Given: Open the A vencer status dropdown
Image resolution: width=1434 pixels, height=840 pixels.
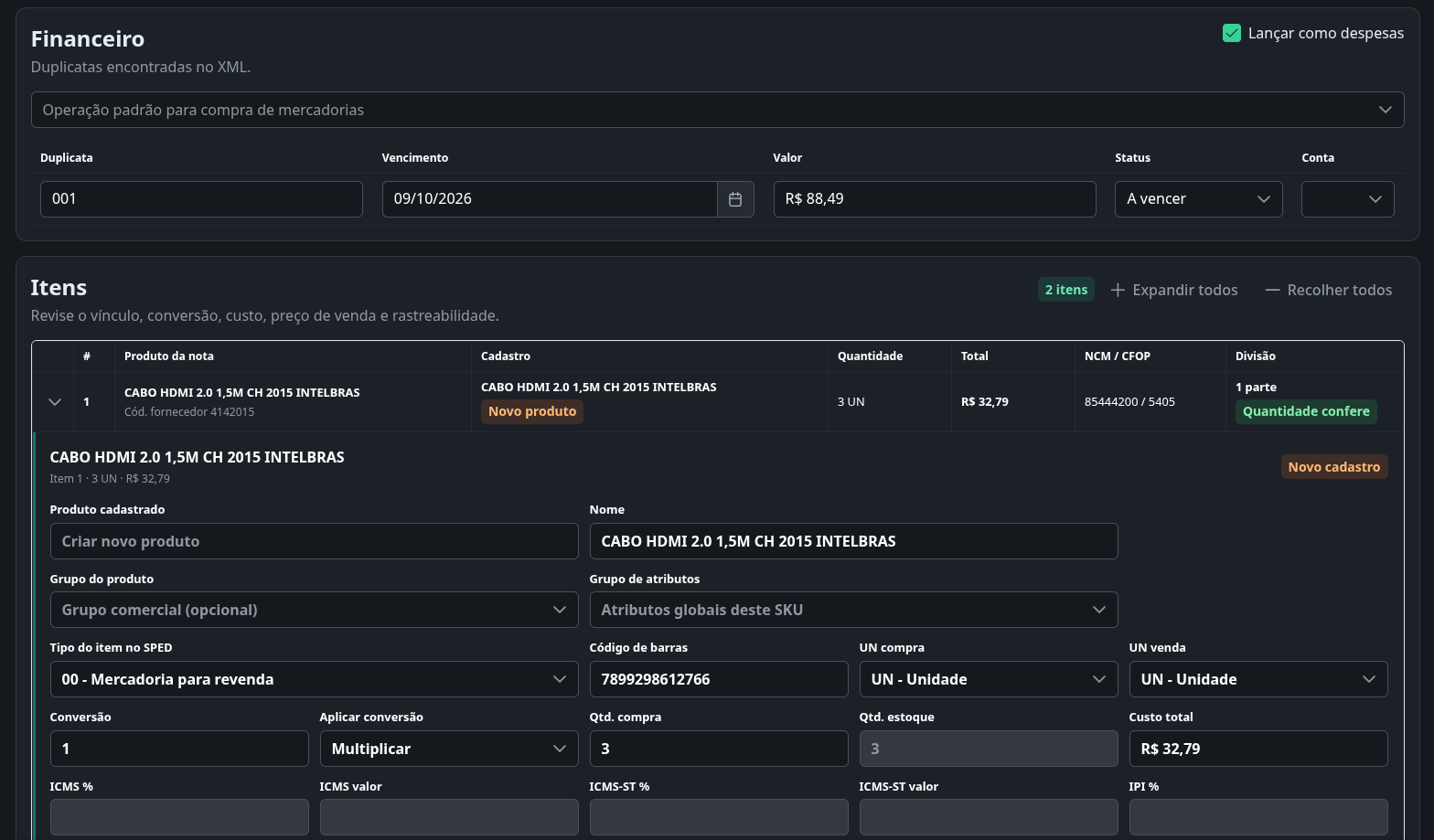Looking at the screenshot, I should pos(1198,199).
